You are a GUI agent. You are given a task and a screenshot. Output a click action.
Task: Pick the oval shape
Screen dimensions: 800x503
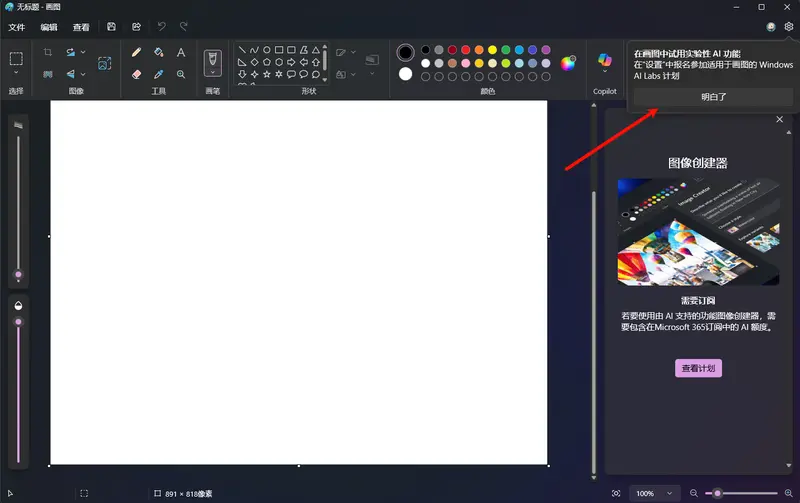click(267, 50)
